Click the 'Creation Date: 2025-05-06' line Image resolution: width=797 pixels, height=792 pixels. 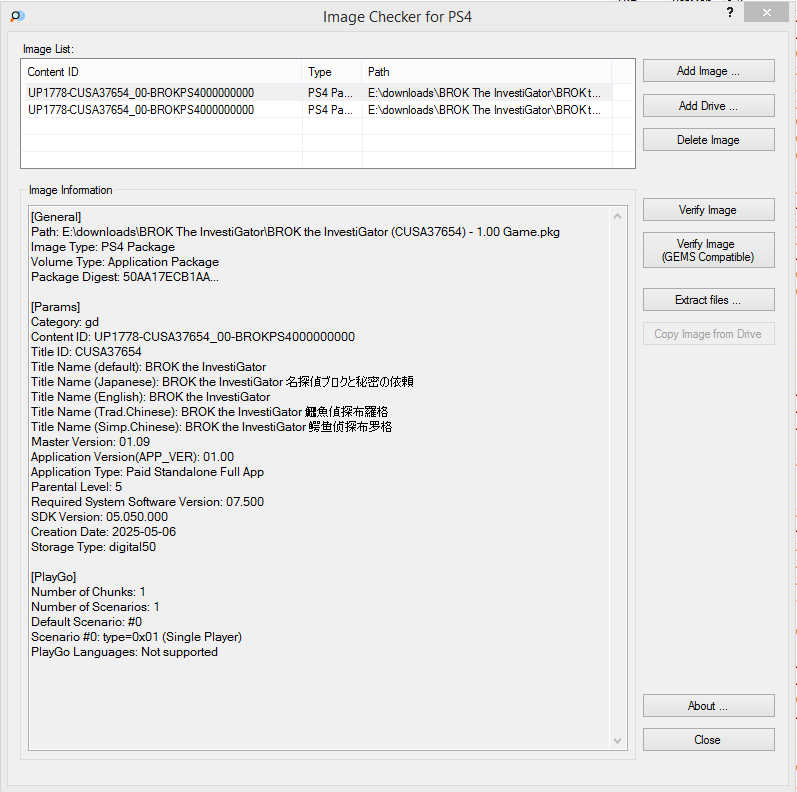coord(104,532)
